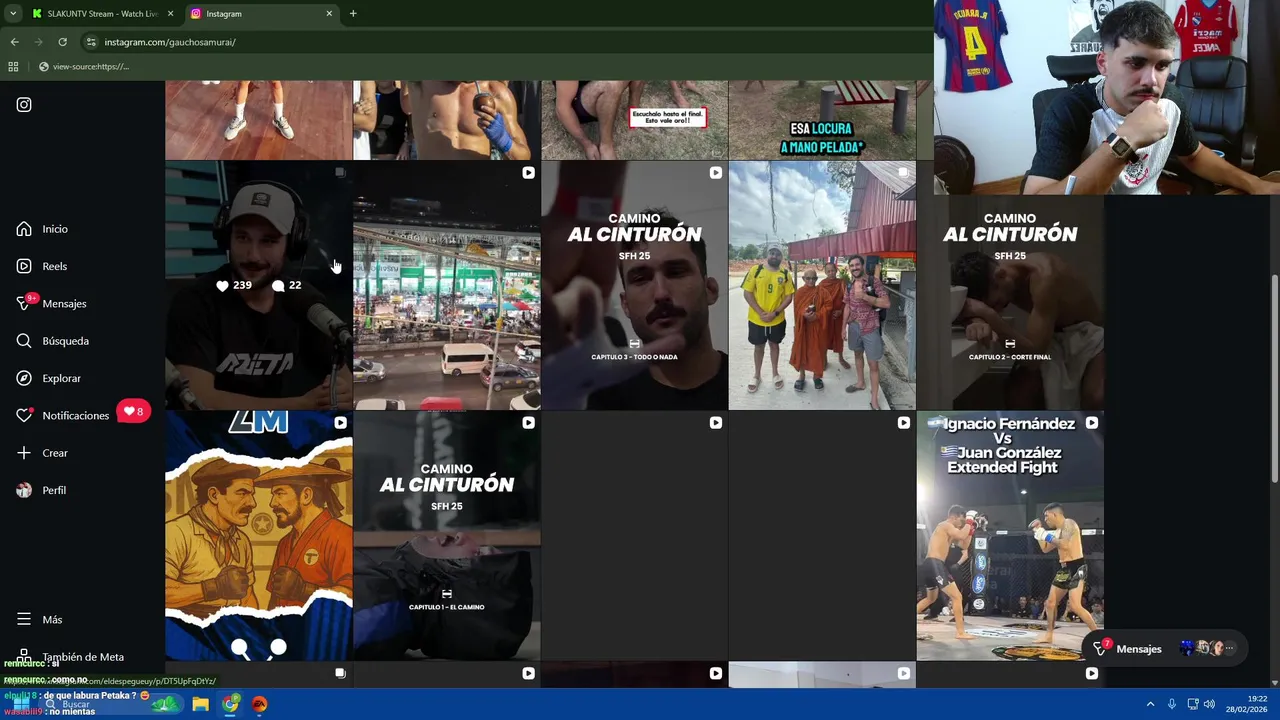Open Capitulo 1 El Camino post

446,536
